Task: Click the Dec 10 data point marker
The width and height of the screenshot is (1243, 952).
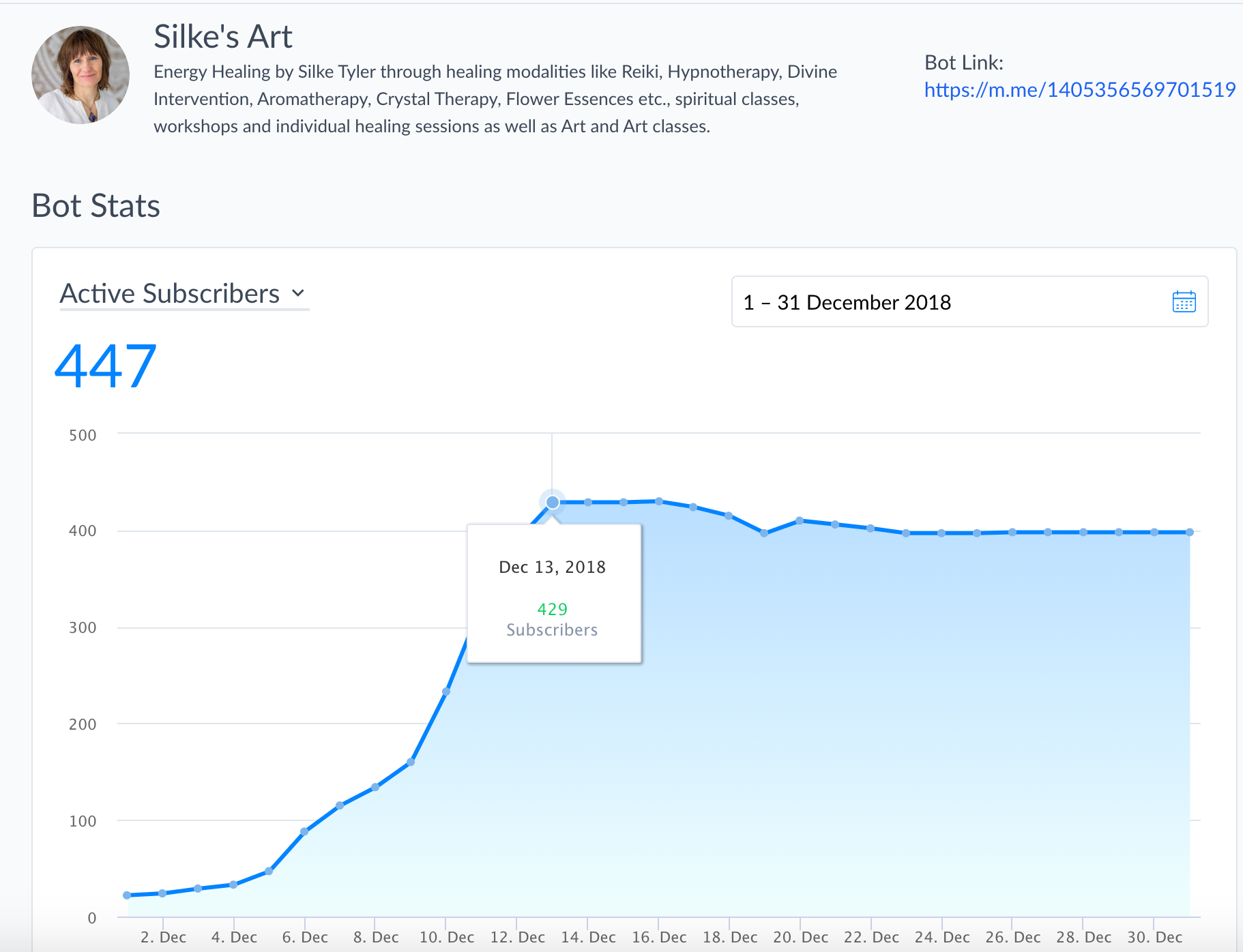Action: (446, 691)
